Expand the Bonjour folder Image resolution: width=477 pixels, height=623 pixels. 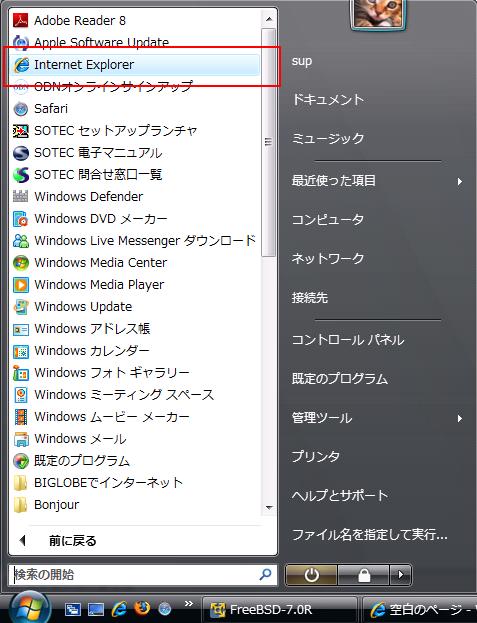20,505
